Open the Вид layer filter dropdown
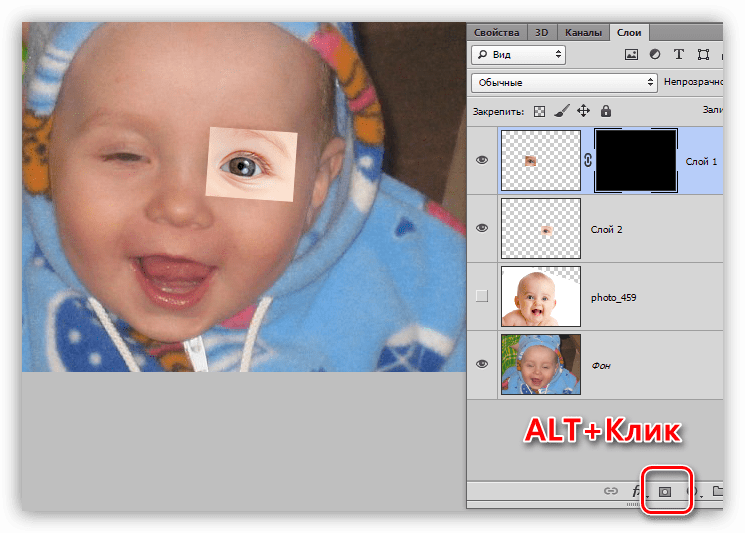 pos(518,55)
